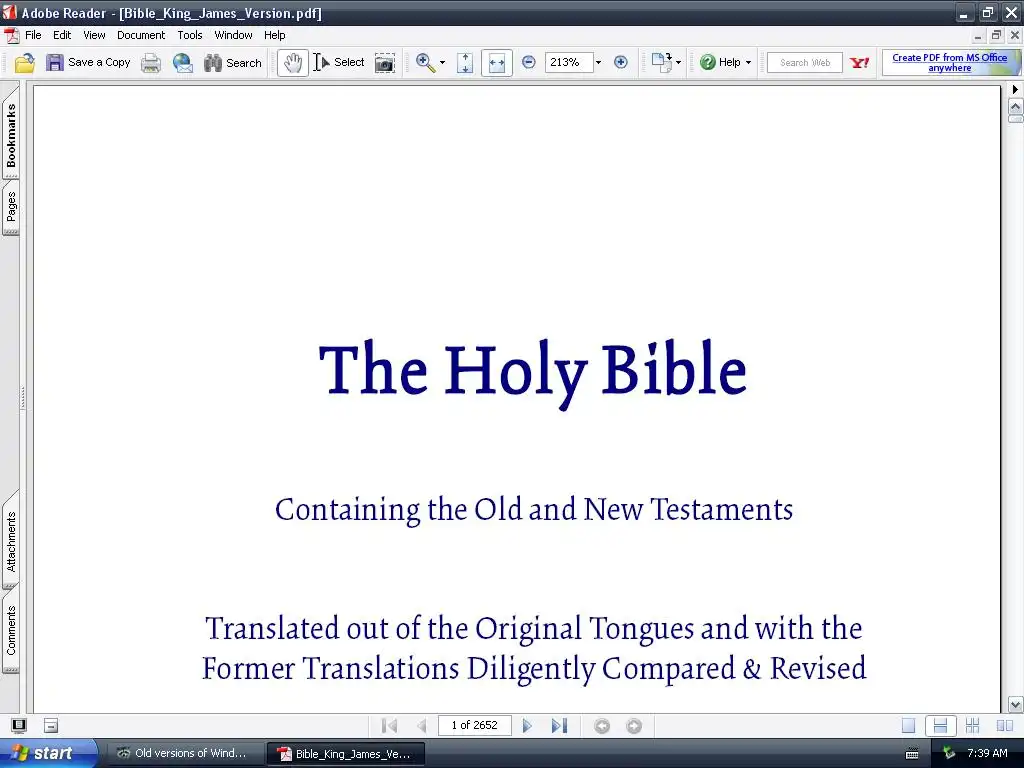This screenshot has width=1024, height=768.
Task: Enable Single Page layout
Action: tap(908, 726)
